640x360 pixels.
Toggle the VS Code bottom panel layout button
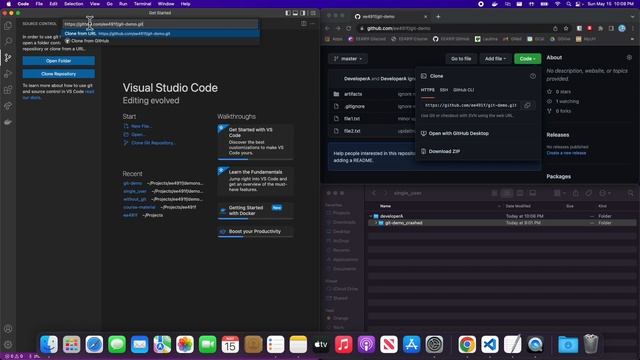pos(295,13)
